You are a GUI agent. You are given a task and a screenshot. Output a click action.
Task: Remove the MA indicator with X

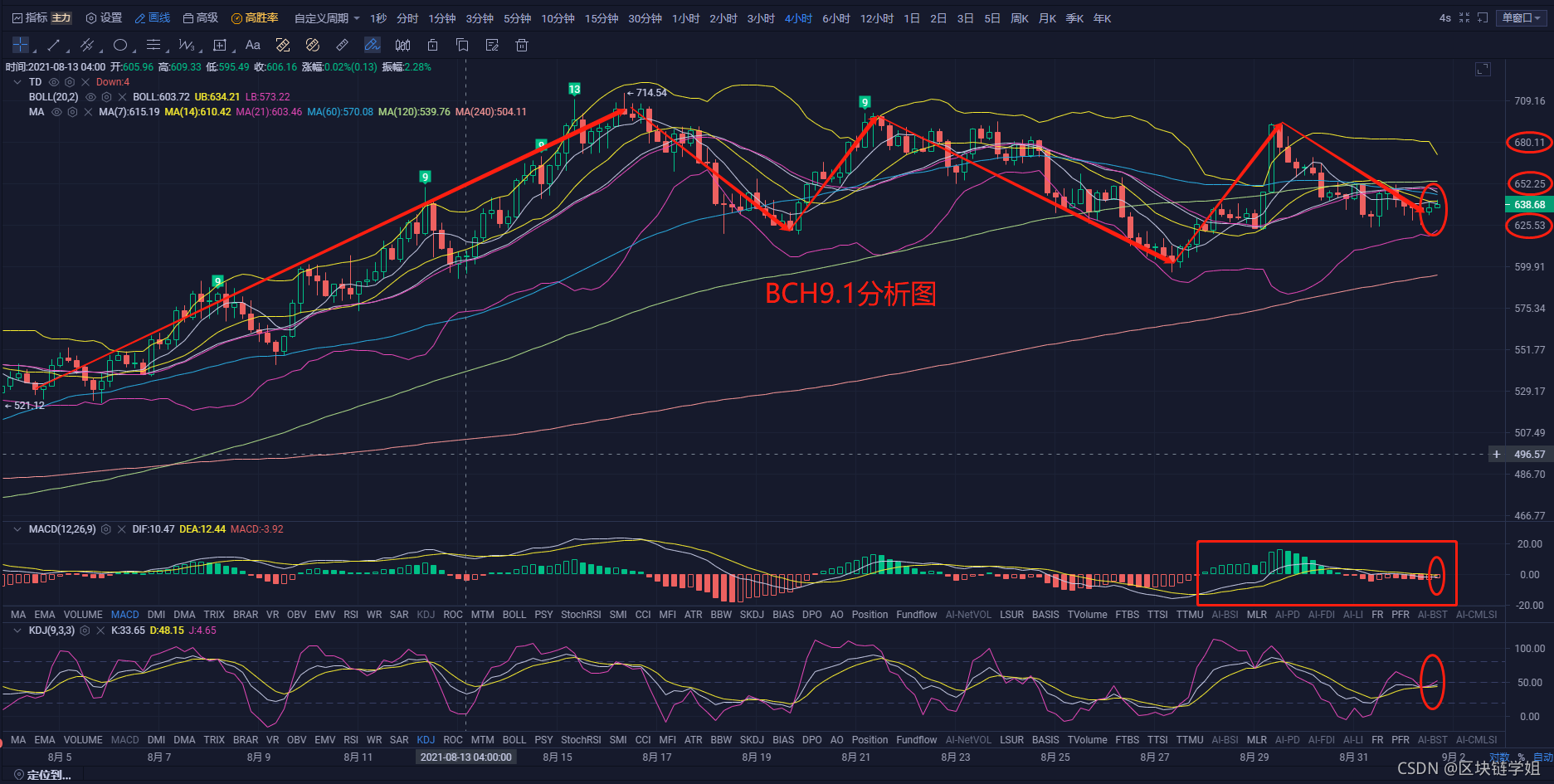(88, 112)
